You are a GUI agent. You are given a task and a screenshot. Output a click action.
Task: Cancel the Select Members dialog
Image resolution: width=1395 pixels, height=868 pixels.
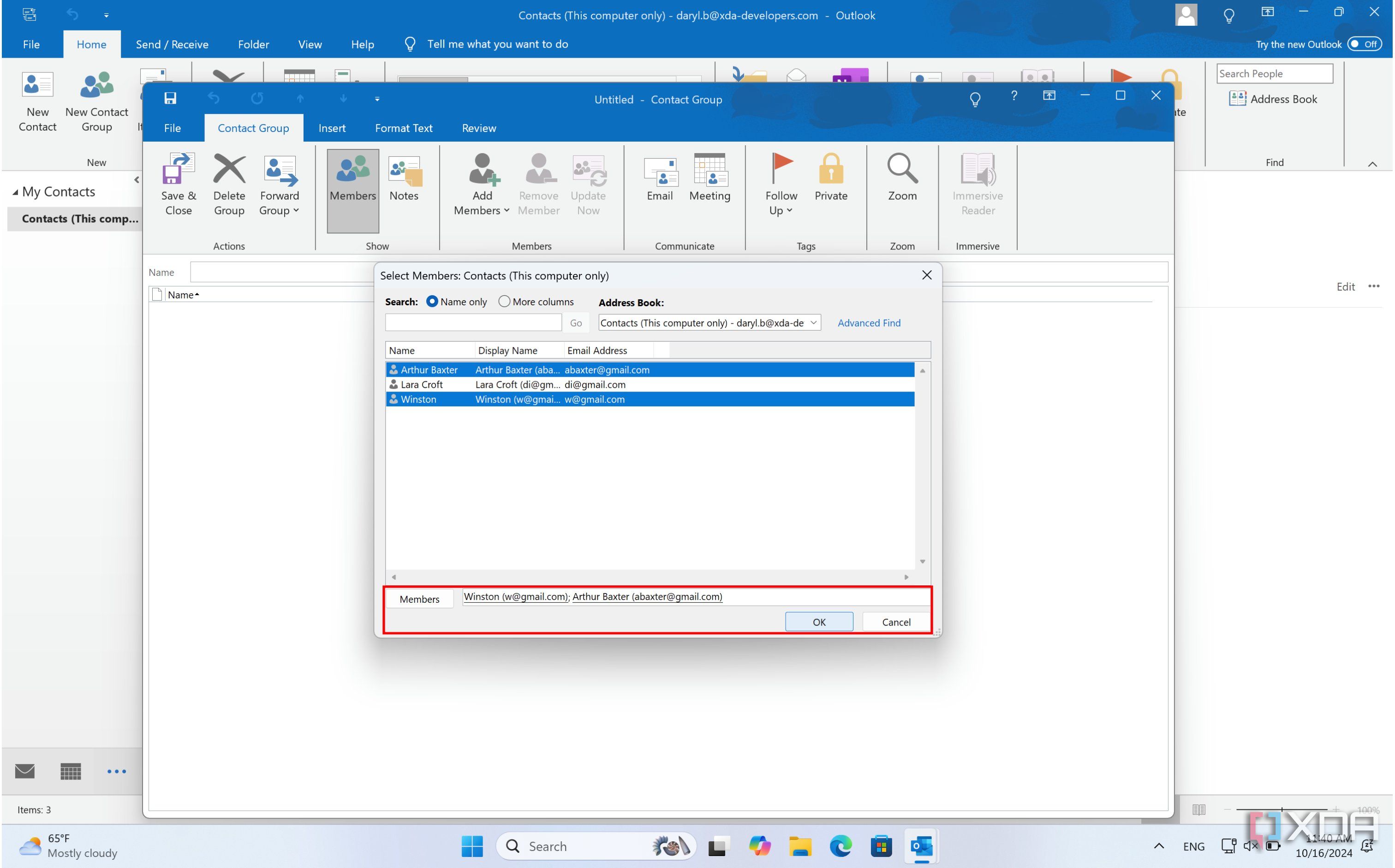[x=896, y=622]
